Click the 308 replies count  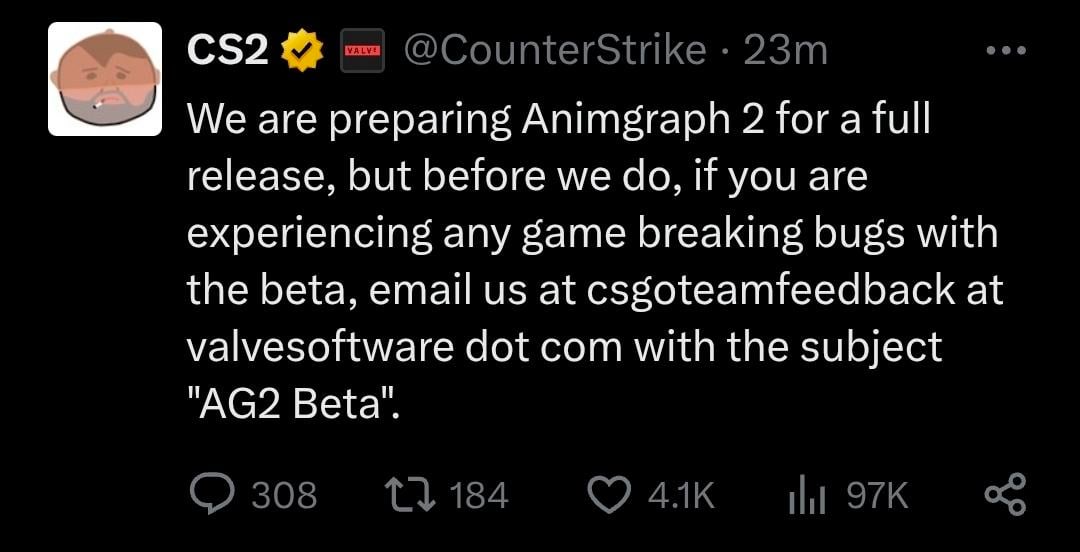pos(284,495)
